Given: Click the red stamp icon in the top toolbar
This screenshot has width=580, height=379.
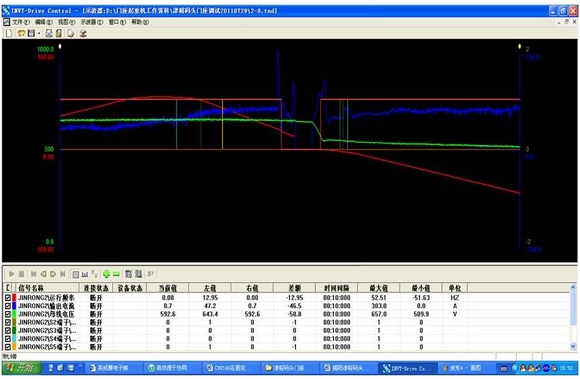Looking at the screenshot, I should [x=83, y=33].
